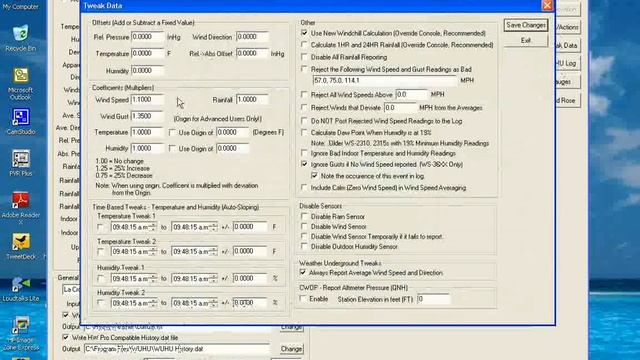The image size is (640, 360).
Task: Check Reject the Following Wind Speed readings
Action: (304, 69)
